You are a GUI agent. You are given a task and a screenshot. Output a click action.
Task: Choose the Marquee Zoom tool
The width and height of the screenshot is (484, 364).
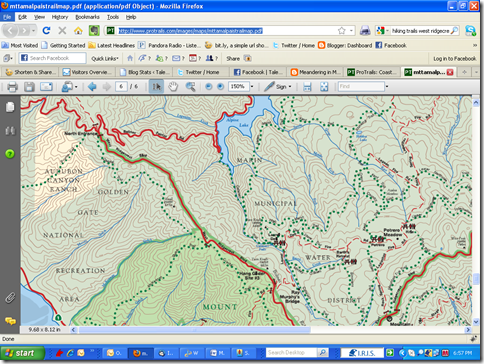tap(190, 87)
